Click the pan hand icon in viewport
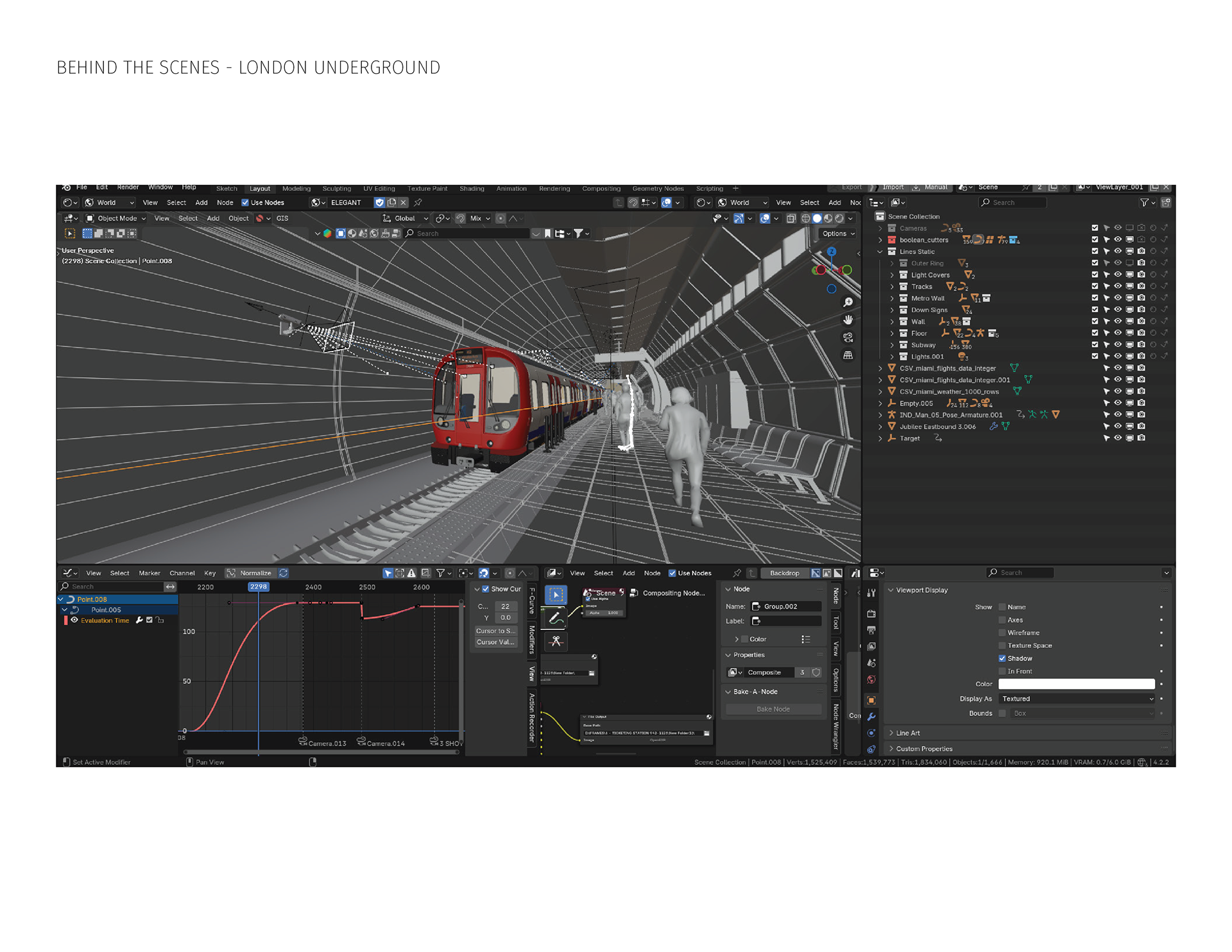The height and width of the screenshot is (952, 1232). pos(848,319)
